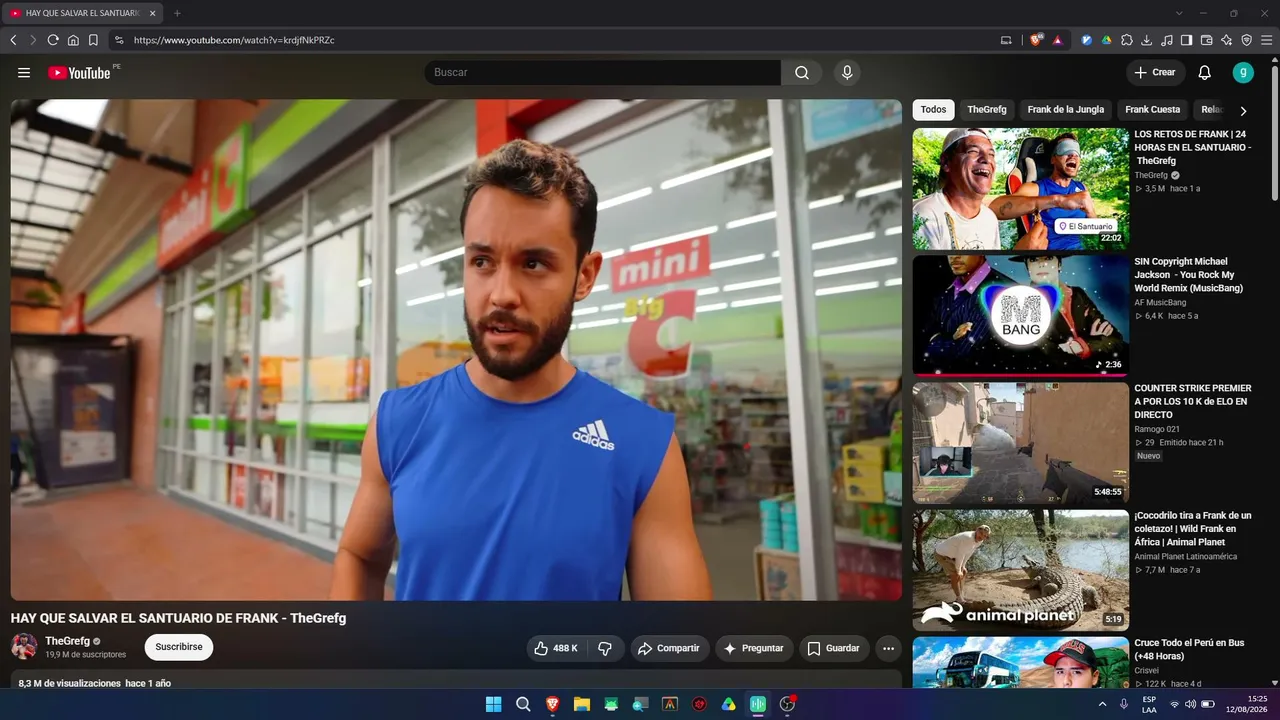Open the browser main menu
1280x720 pixels.
click(1267, 40)
